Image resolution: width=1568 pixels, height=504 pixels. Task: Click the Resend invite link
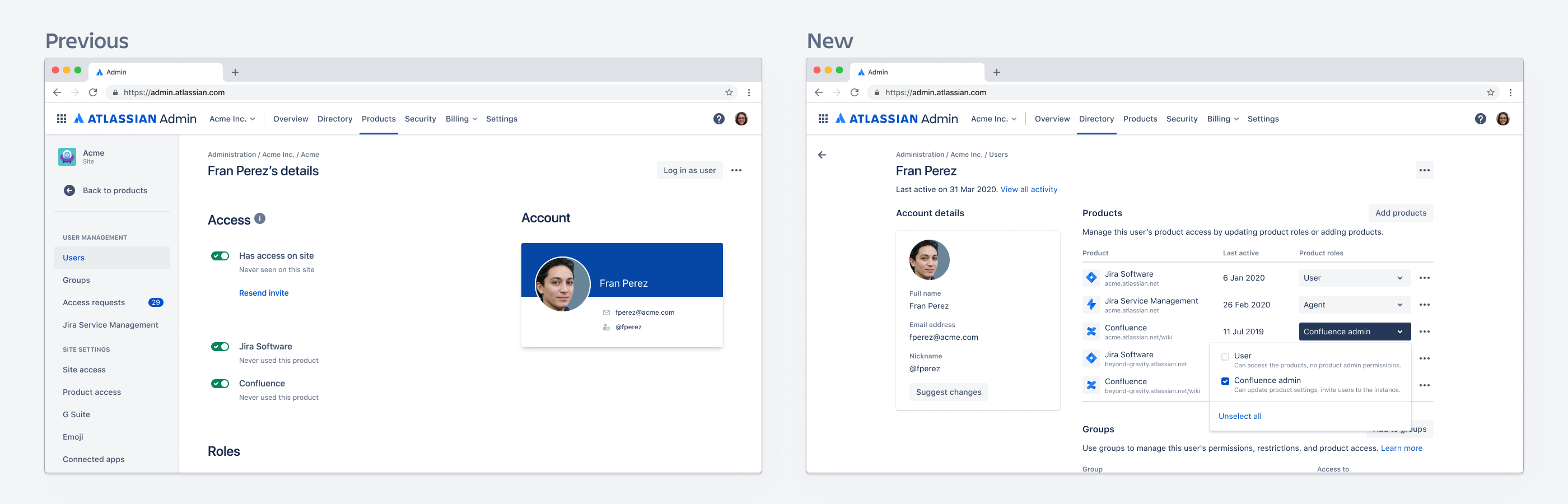coord(264,293)
